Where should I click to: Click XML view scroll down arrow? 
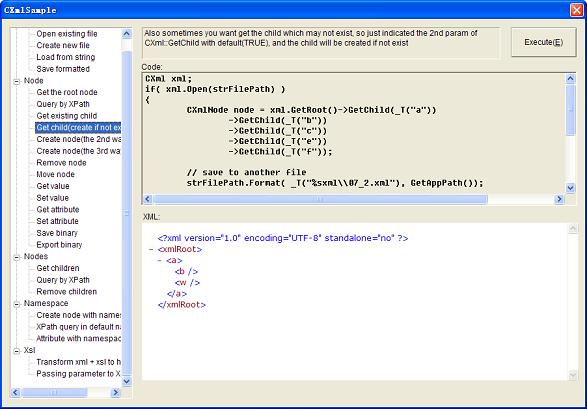click(572, 375)
